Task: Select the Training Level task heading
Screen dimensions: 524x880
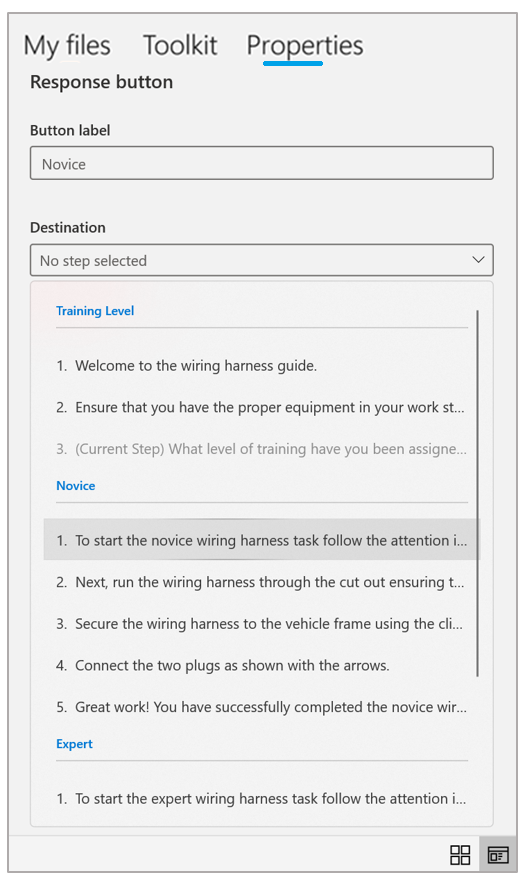Action: pyautogui.click(x=95, y=311)
